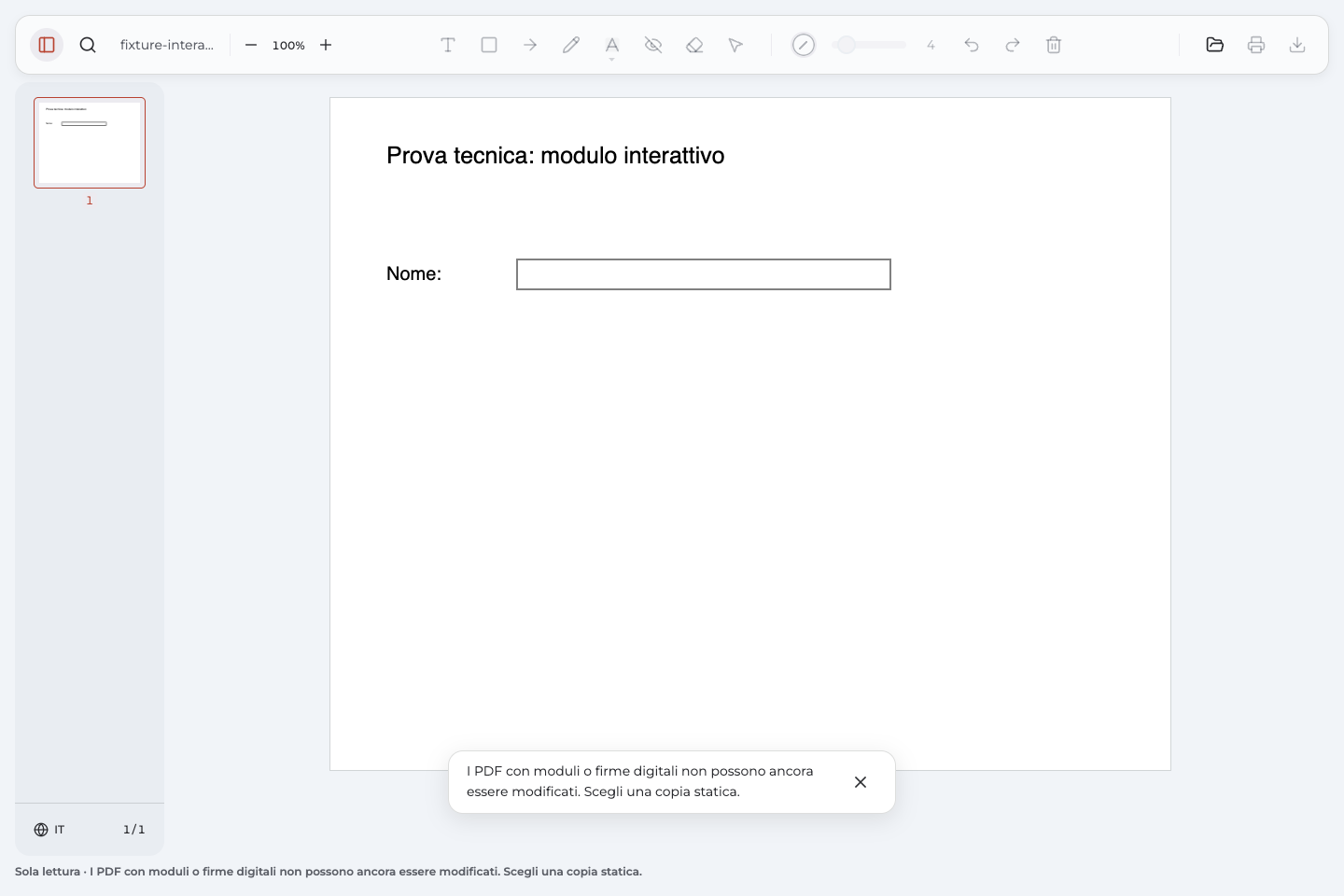Image resolution: width=1344 pixels, height=896 pixels.
Task: Zoom out with the minus button
Action: pos(251,45)
